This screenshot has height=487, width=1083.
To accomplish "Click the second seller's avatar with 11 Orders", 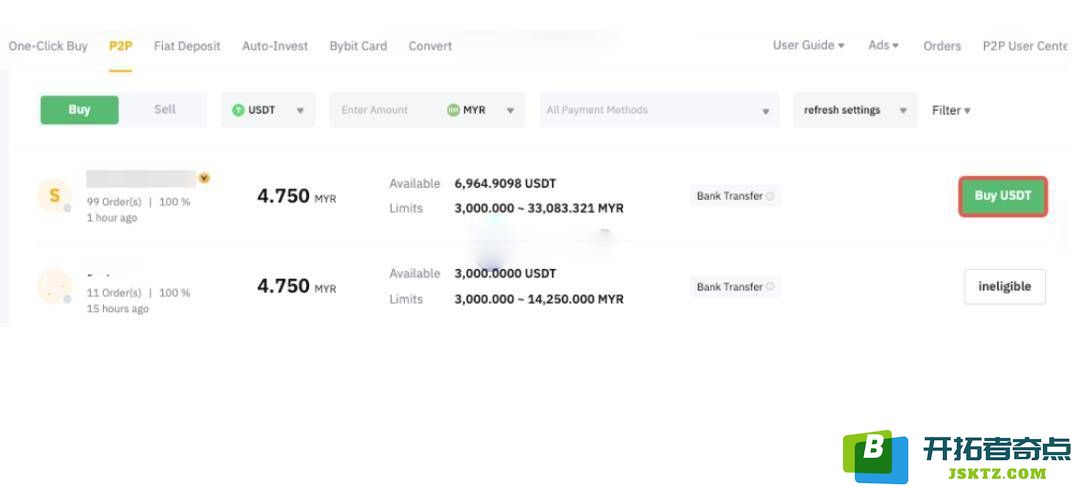I will pos(55,287).
